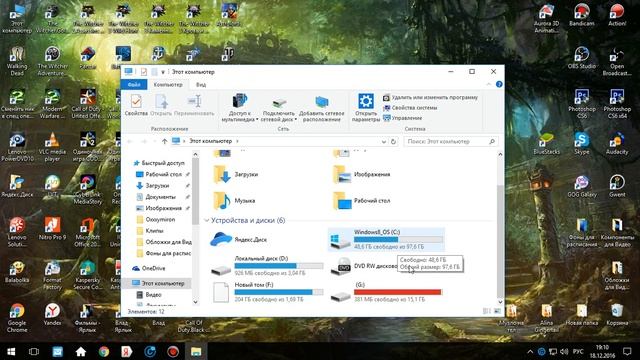The image size is (640, 360).
Task: Select Рабочий стол in navigation pane
Action: (x=162, y=174)
